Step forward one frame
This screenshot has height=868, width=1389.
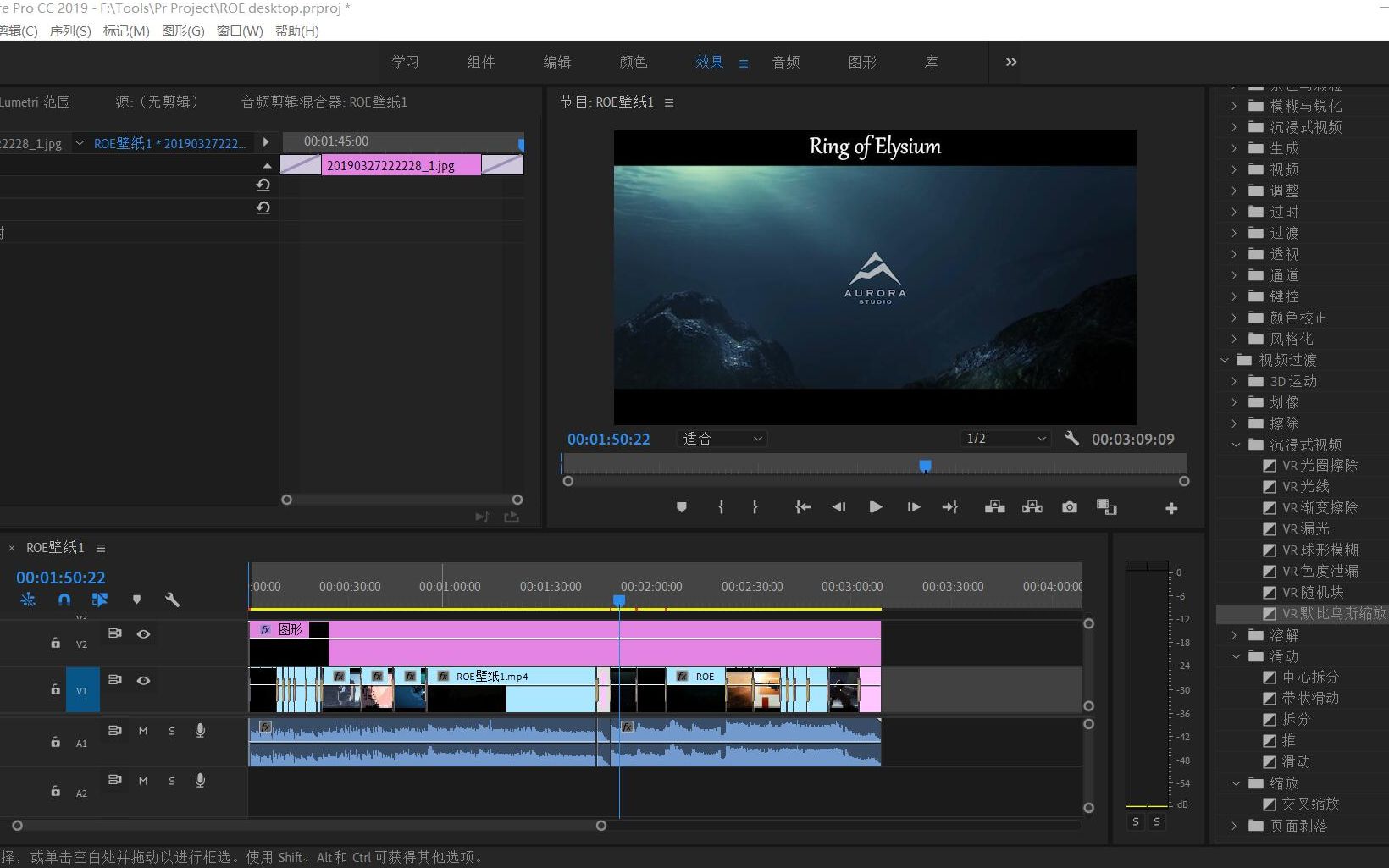click(x=913, y=507)
